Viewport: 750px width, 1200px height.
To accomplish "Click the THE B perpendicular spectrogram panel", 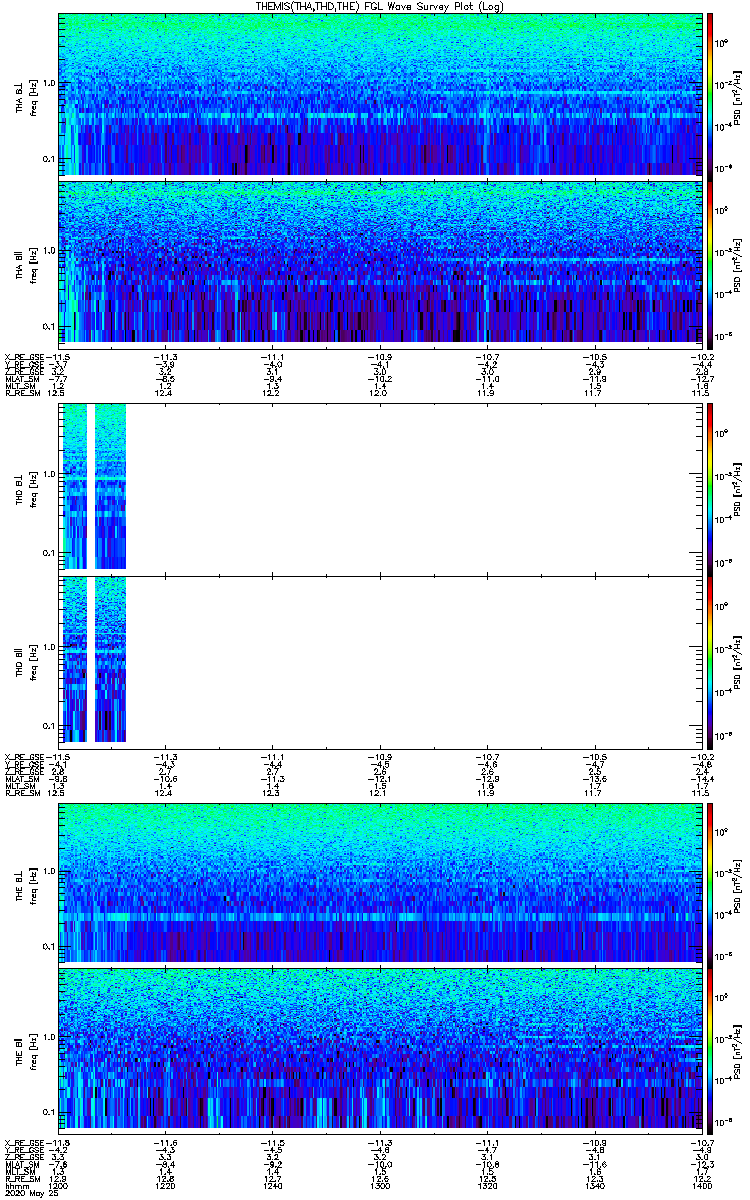I will pos(379,882).
